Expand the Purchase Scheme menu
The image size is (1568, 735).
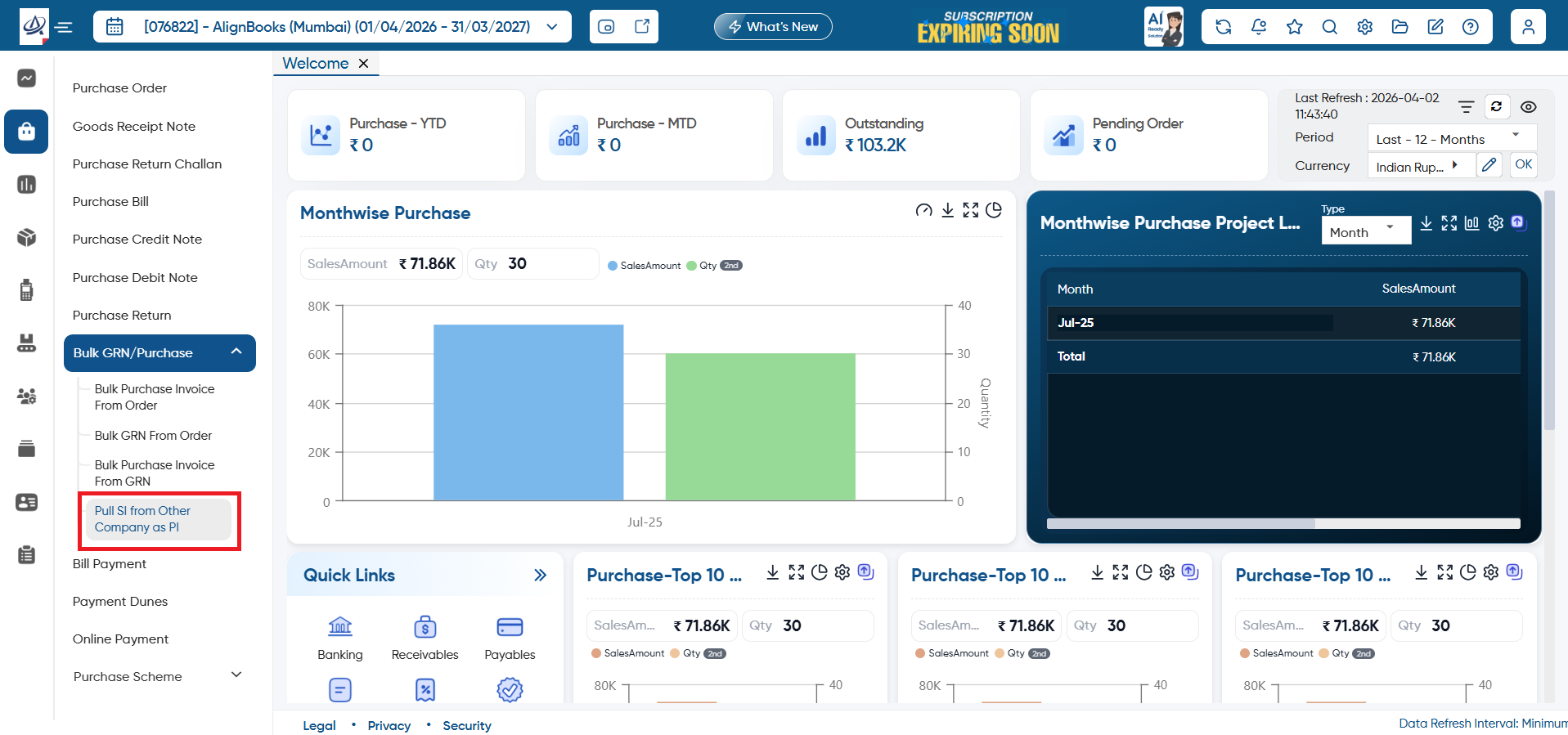155,676
